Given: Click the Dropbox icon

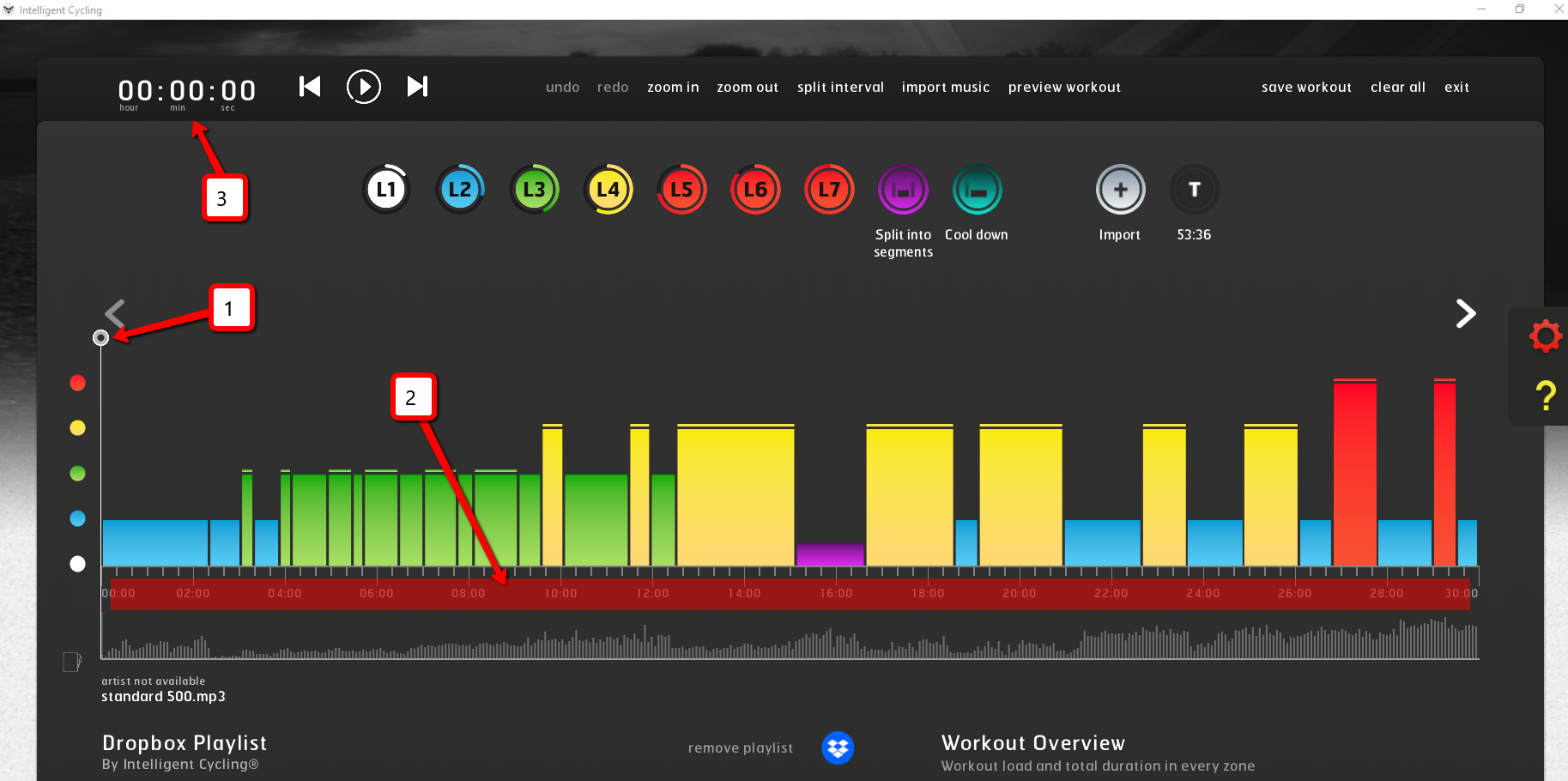Looking at the screenshot, I should [x=838, y=748].
